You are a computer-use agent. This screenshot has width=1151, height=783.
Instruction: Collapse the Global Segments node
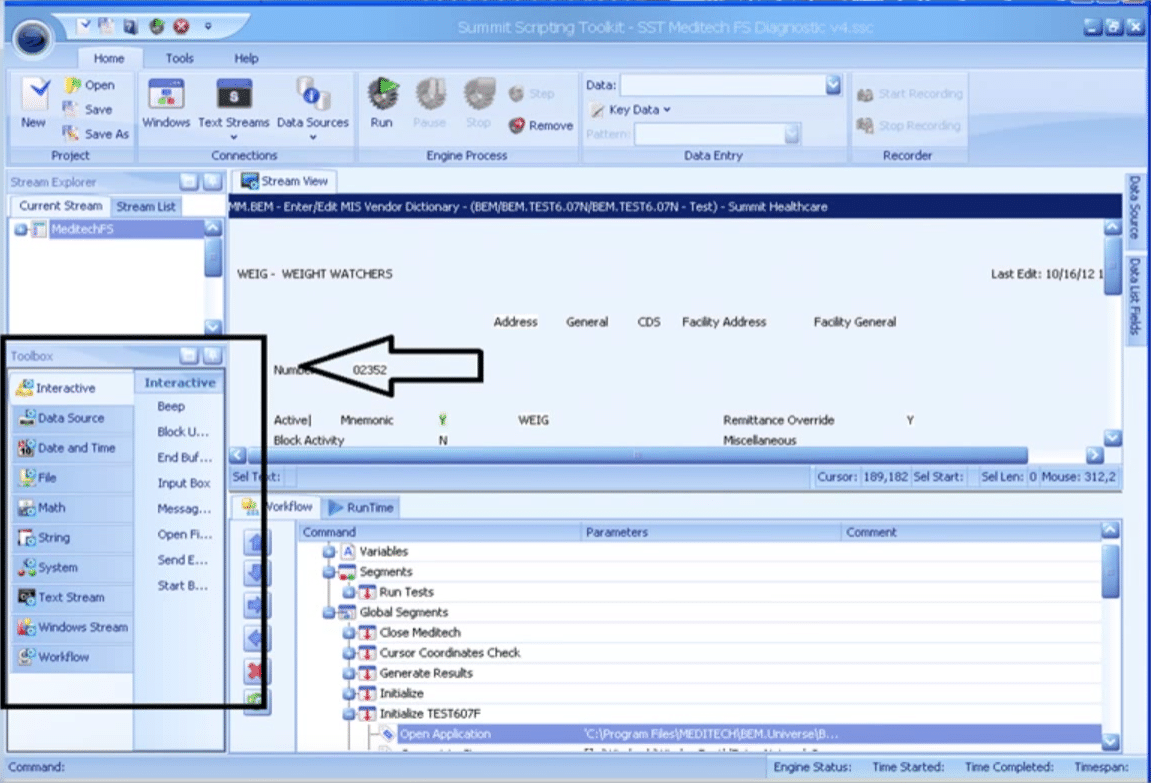[x=329, y=613]
